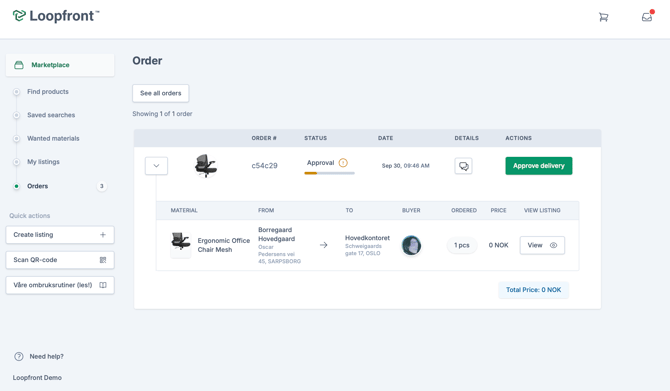Click Borregaard Hovedgaard sender name
Image resolution: width=670 pixels, height=391 pixels.
[x=276, y=234]
